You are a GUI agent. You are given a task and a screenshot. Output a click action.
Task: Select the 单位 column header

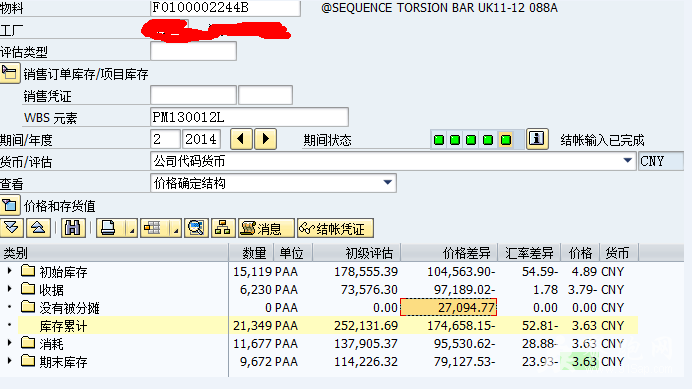293,253
